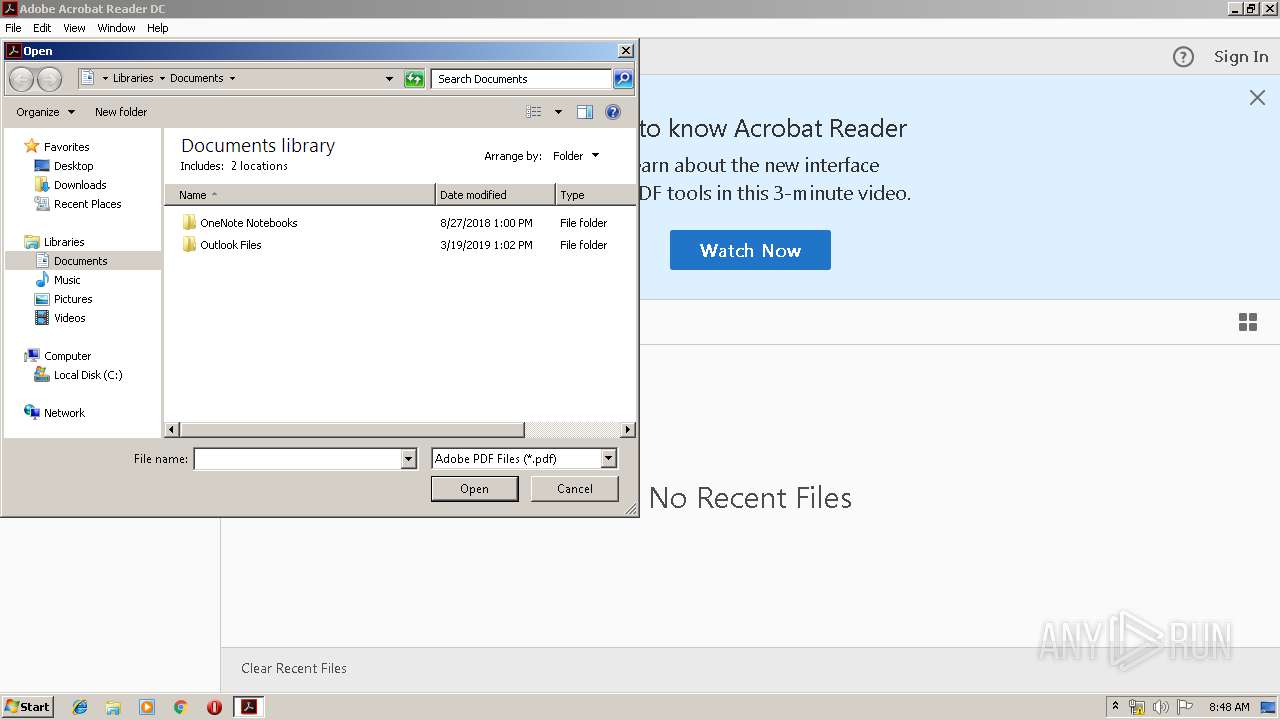
Task: Open the View menu
Action: [x=74, y=28]
